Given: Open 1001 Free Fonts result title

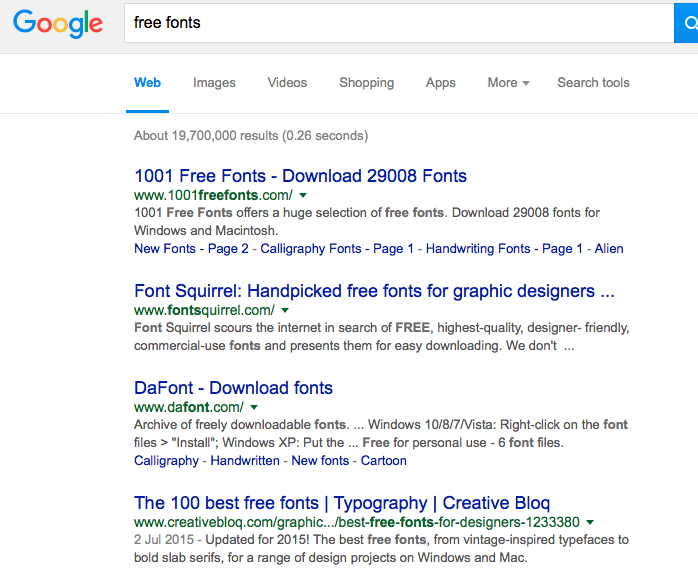Looking at the screenshot, I should pyautogui.click(x=300, y=176).
